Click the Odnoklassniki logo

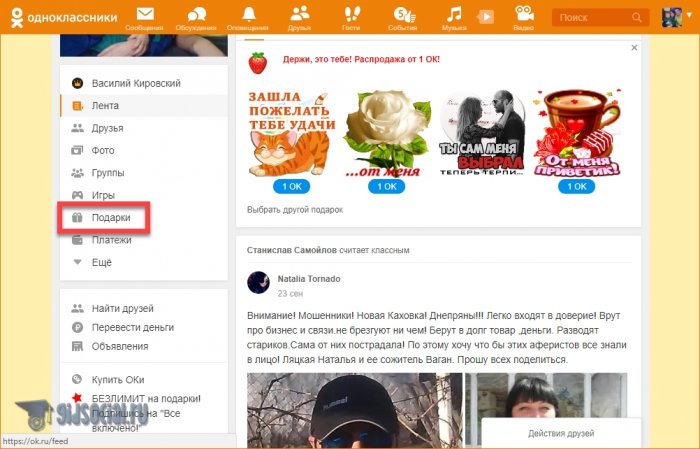(60, 17)
